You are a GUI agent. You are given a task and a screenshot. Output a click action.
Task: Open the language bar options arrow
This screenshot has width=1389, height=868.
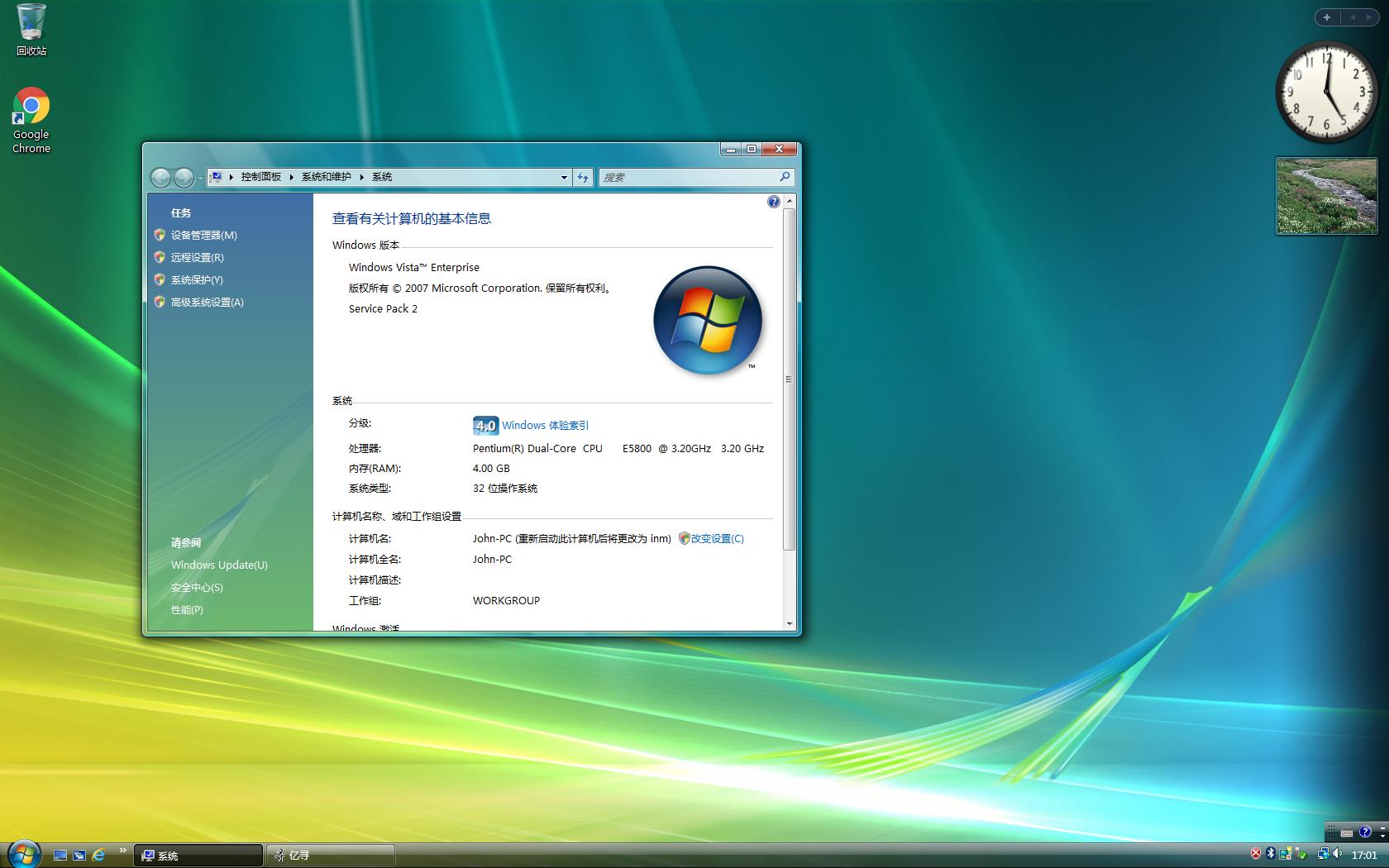point(1382,837)
